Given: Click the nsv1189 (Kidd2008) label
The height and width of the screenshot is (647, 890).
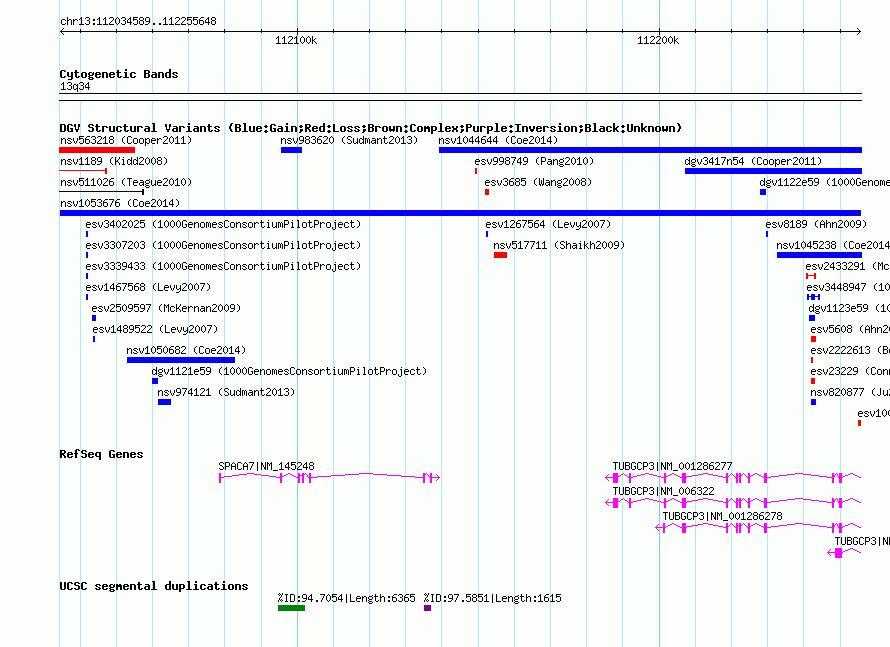Looking at the screenshot, I should click(x=114, y=161).
